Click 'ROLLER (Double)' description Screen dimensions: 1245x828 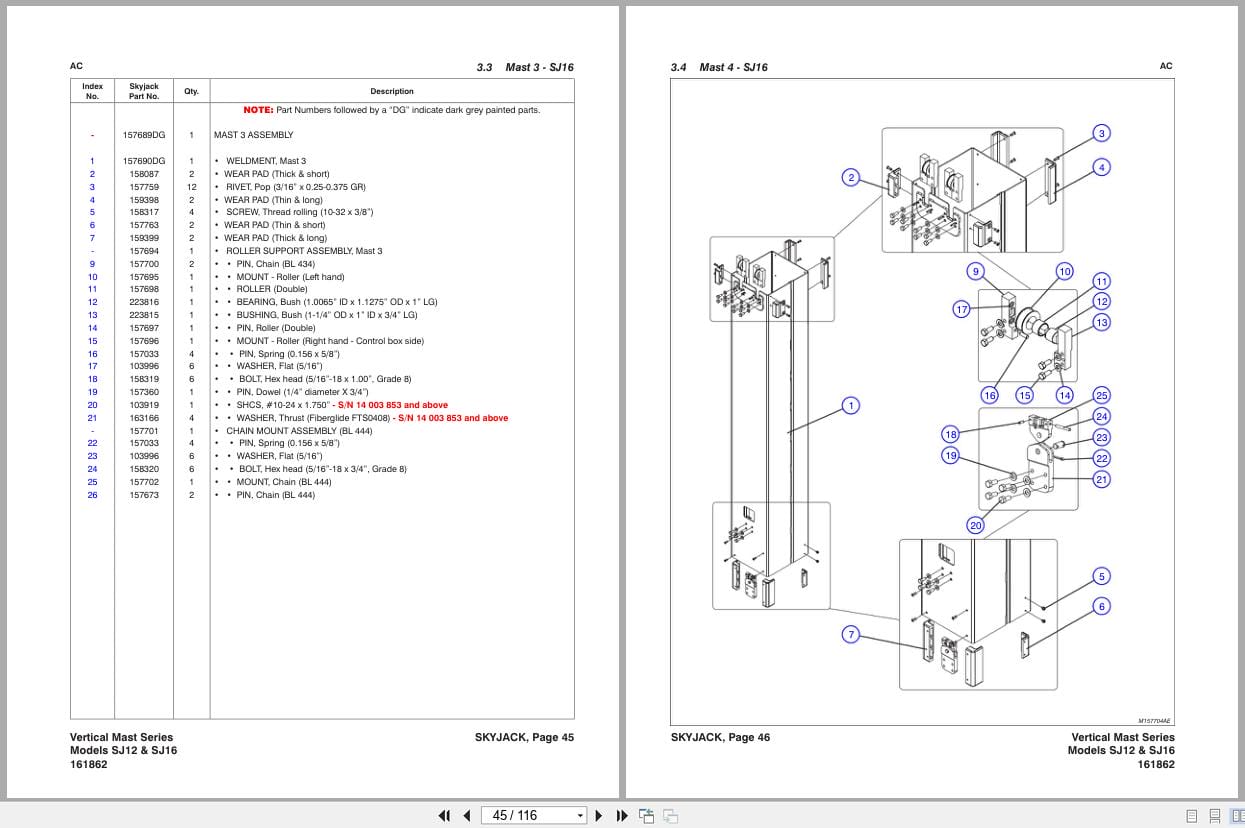click(272, 289)
